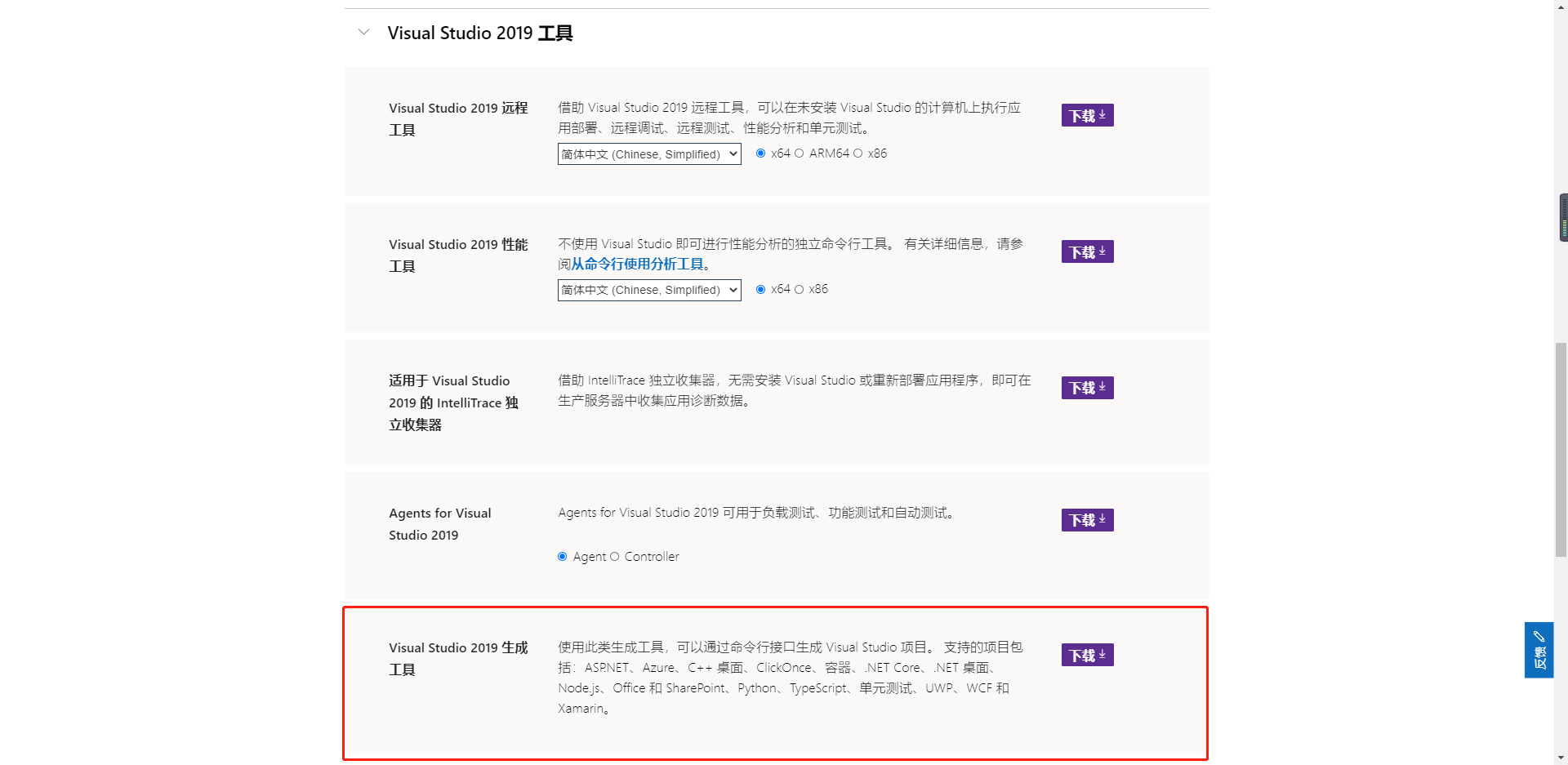Click the scrollbar down arrow
This screenshot has height=765, width=1568.
(x=1561, y=758)
